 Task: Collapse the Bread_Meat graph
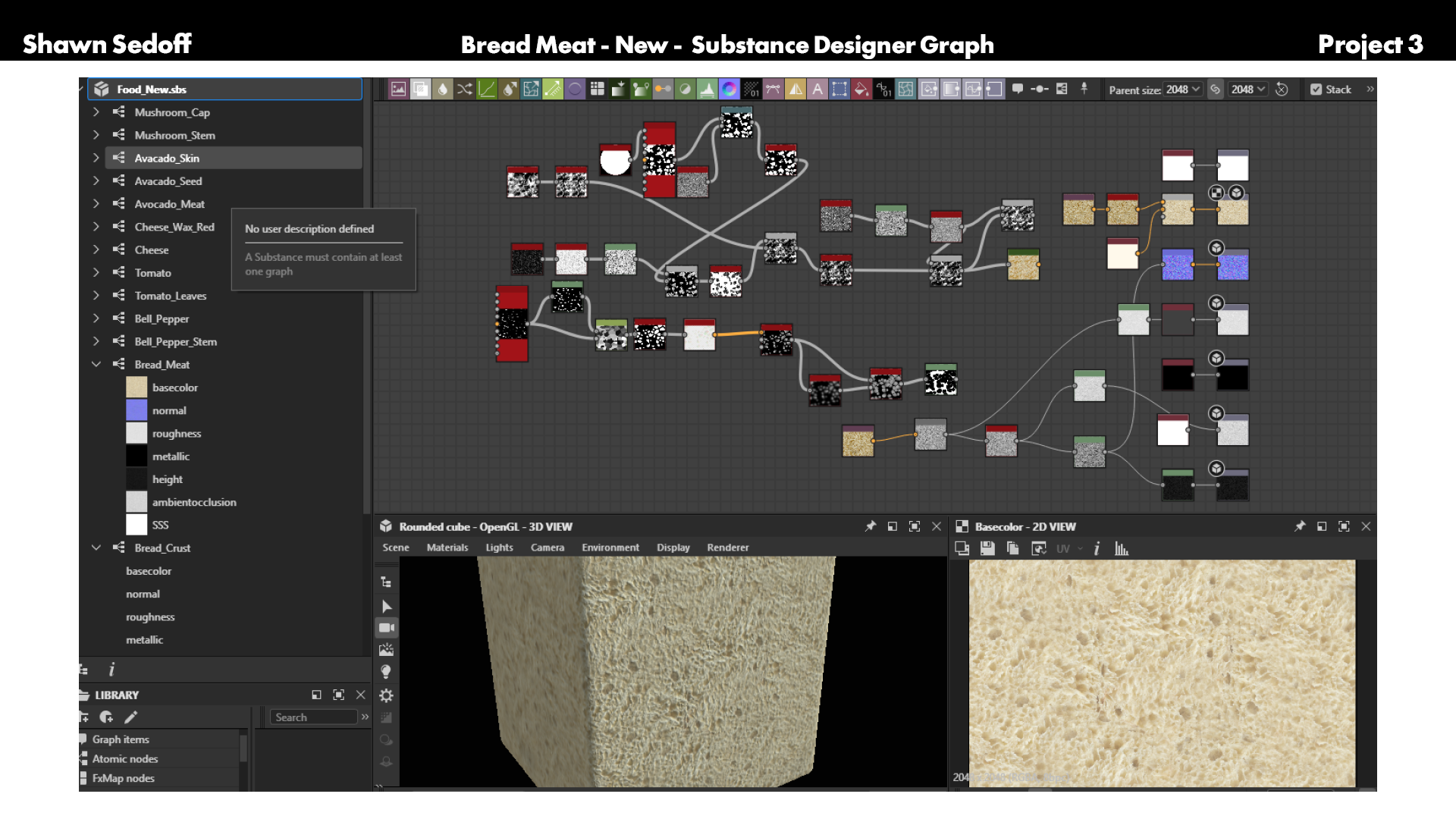96,365
